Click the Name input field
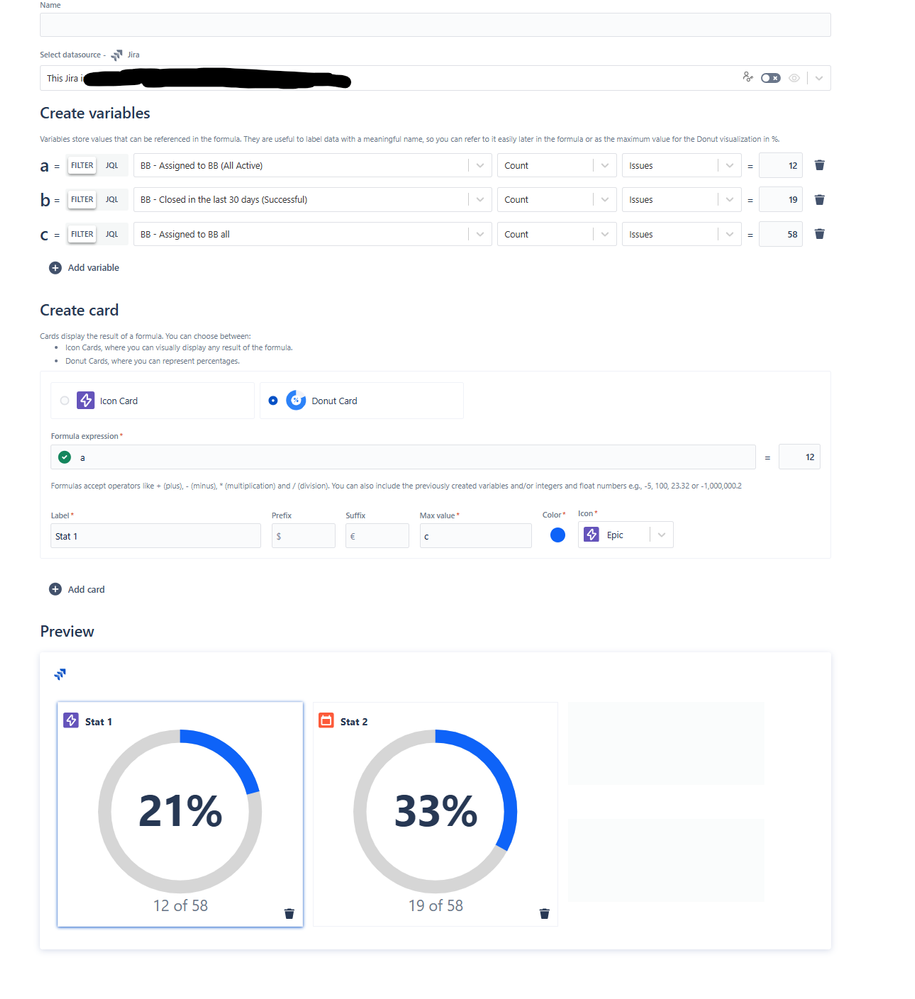 435,25
